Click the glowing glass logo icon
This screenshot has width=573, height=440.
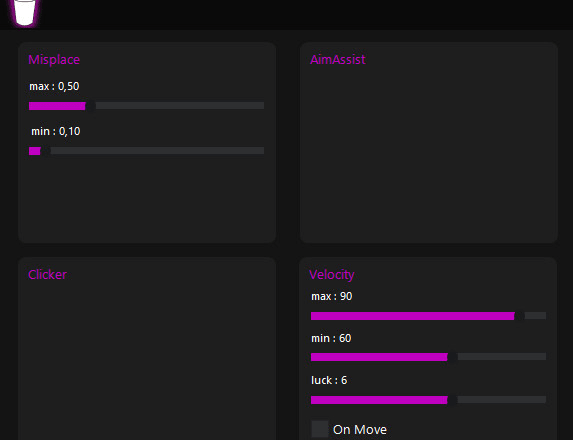tap(25, 12)
